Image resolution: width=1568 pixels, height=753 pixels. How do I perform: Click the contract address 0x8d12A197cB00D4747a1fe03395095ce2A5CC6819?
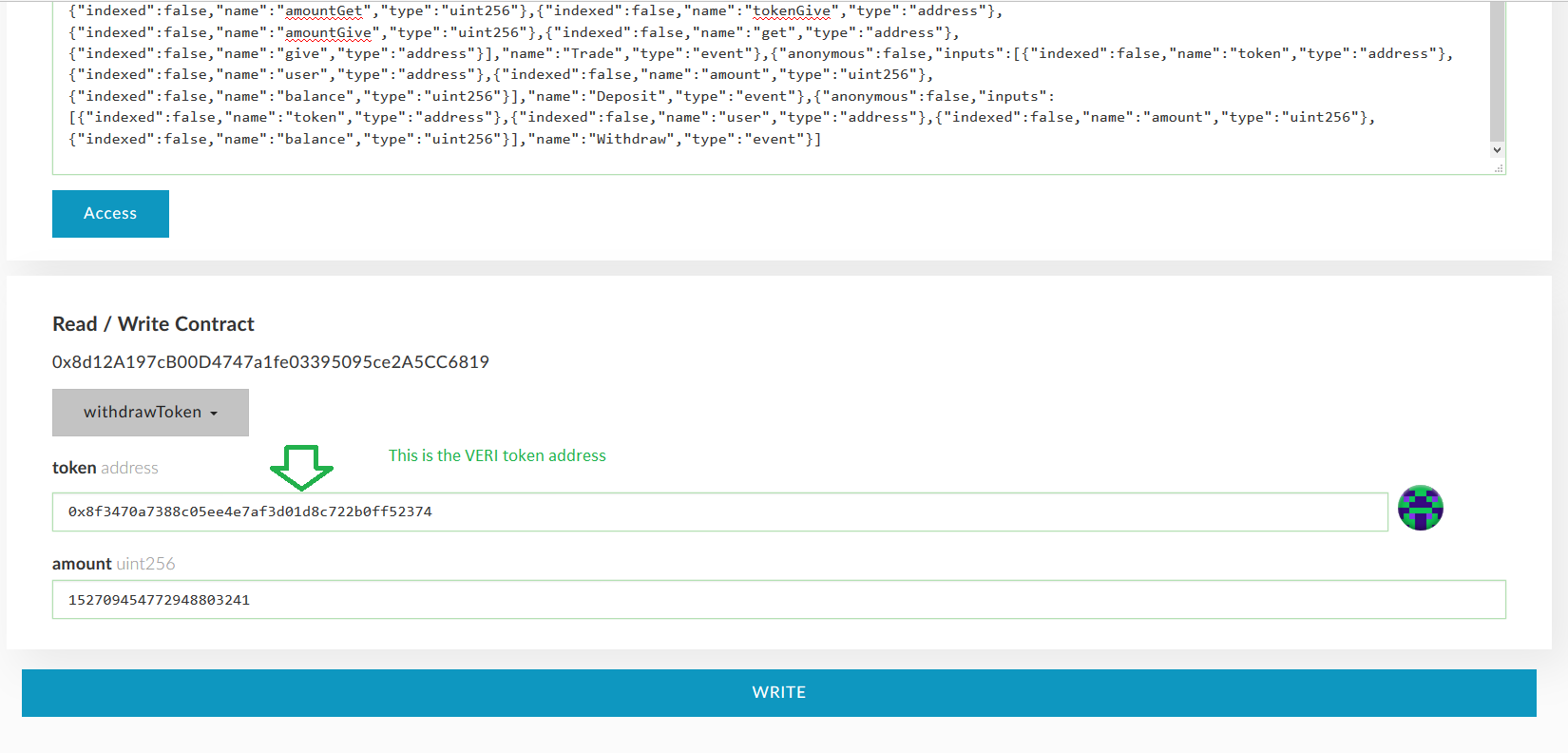271,362
